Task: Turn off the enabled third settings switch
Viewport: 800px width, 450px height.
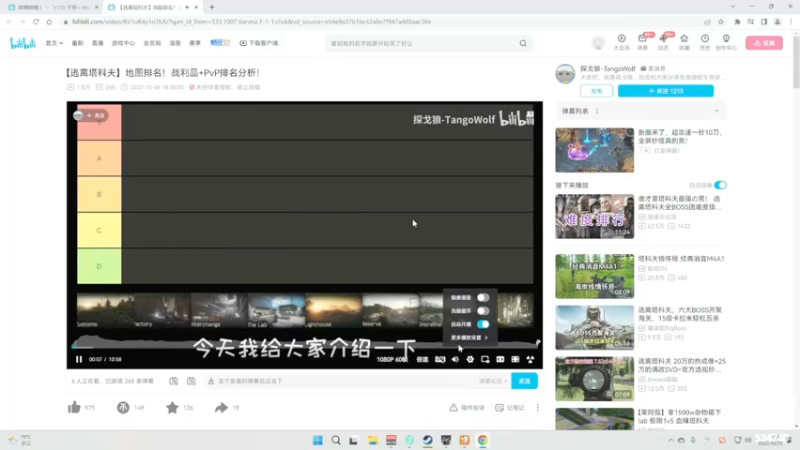Action: point(483,324)
